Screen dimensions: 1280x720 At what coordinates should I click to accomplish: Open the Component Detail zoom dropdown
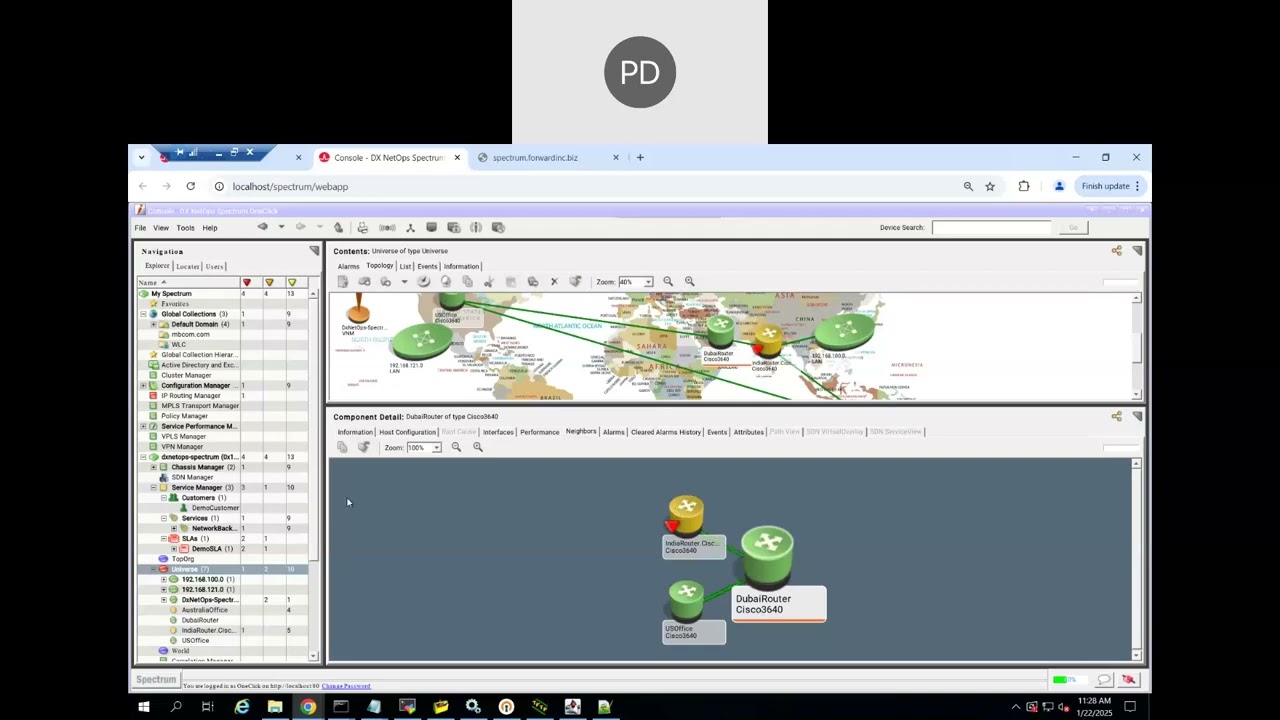click(x=436, y=447)
